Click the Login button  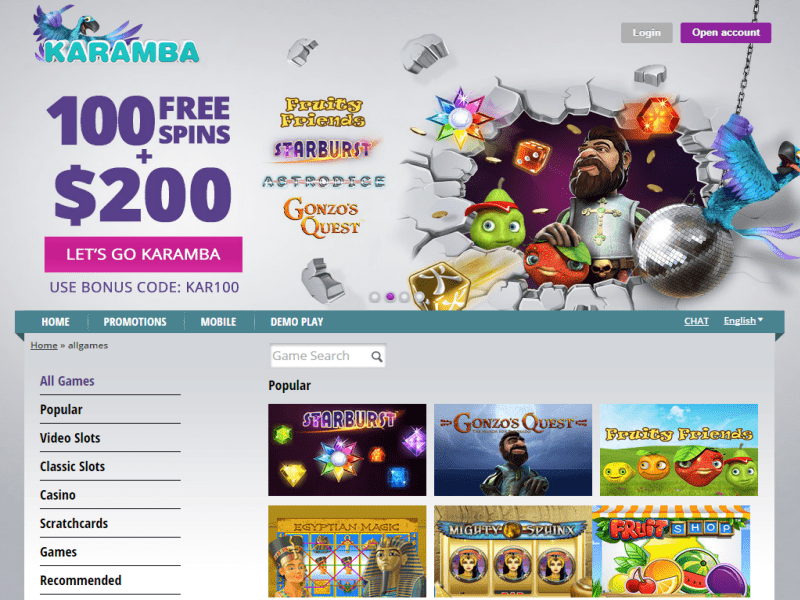pyautogui.click(x=646, y=33)
